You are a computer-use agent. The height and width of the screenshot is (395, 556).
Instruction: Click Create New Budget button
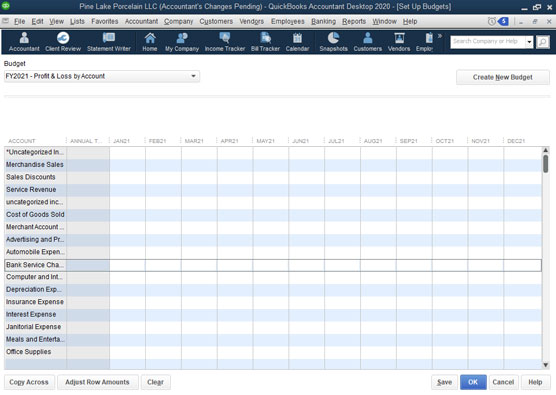tap(502, 77)
